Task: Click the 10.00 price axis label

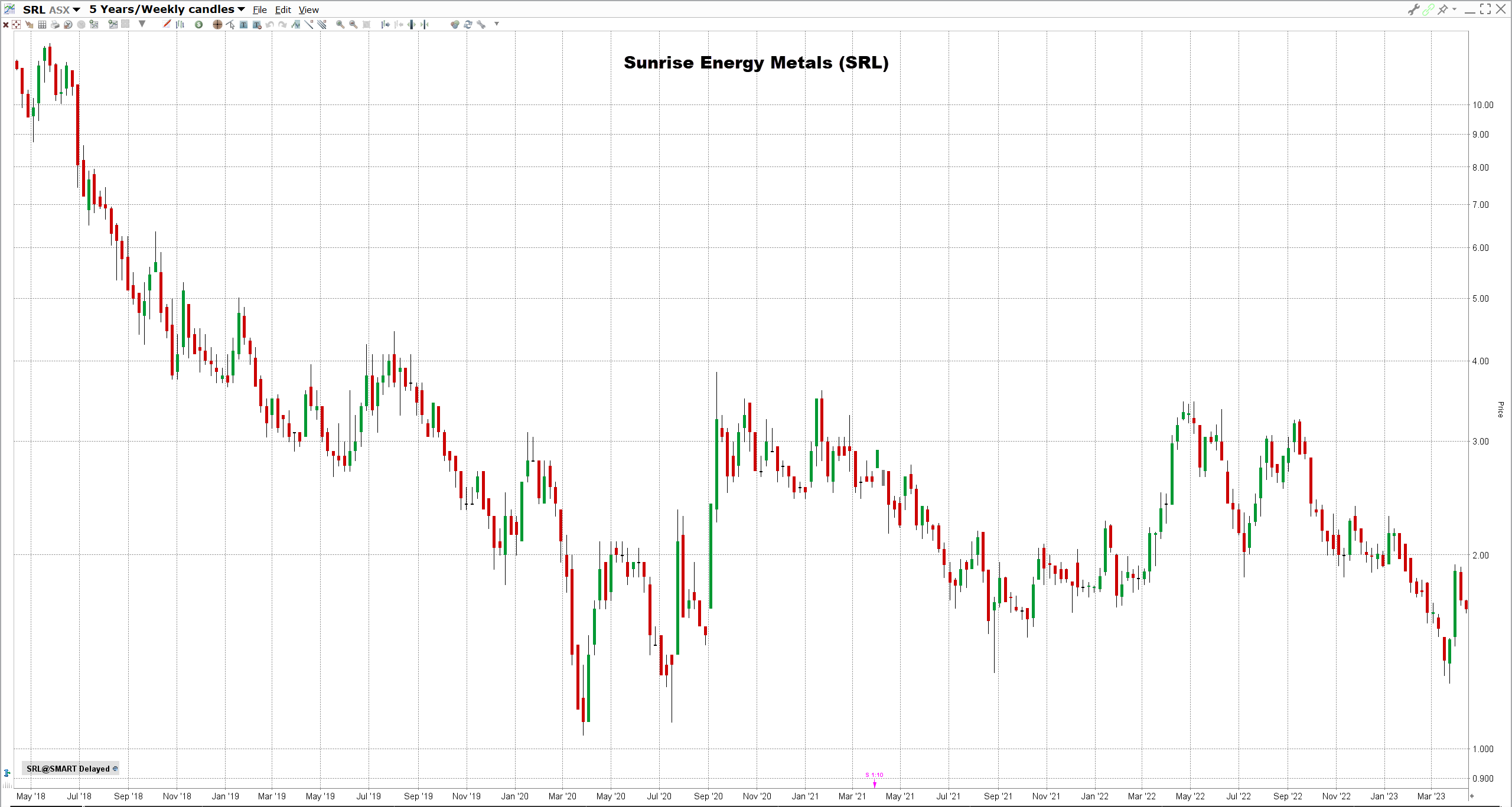Action: tap(1482, 105)
